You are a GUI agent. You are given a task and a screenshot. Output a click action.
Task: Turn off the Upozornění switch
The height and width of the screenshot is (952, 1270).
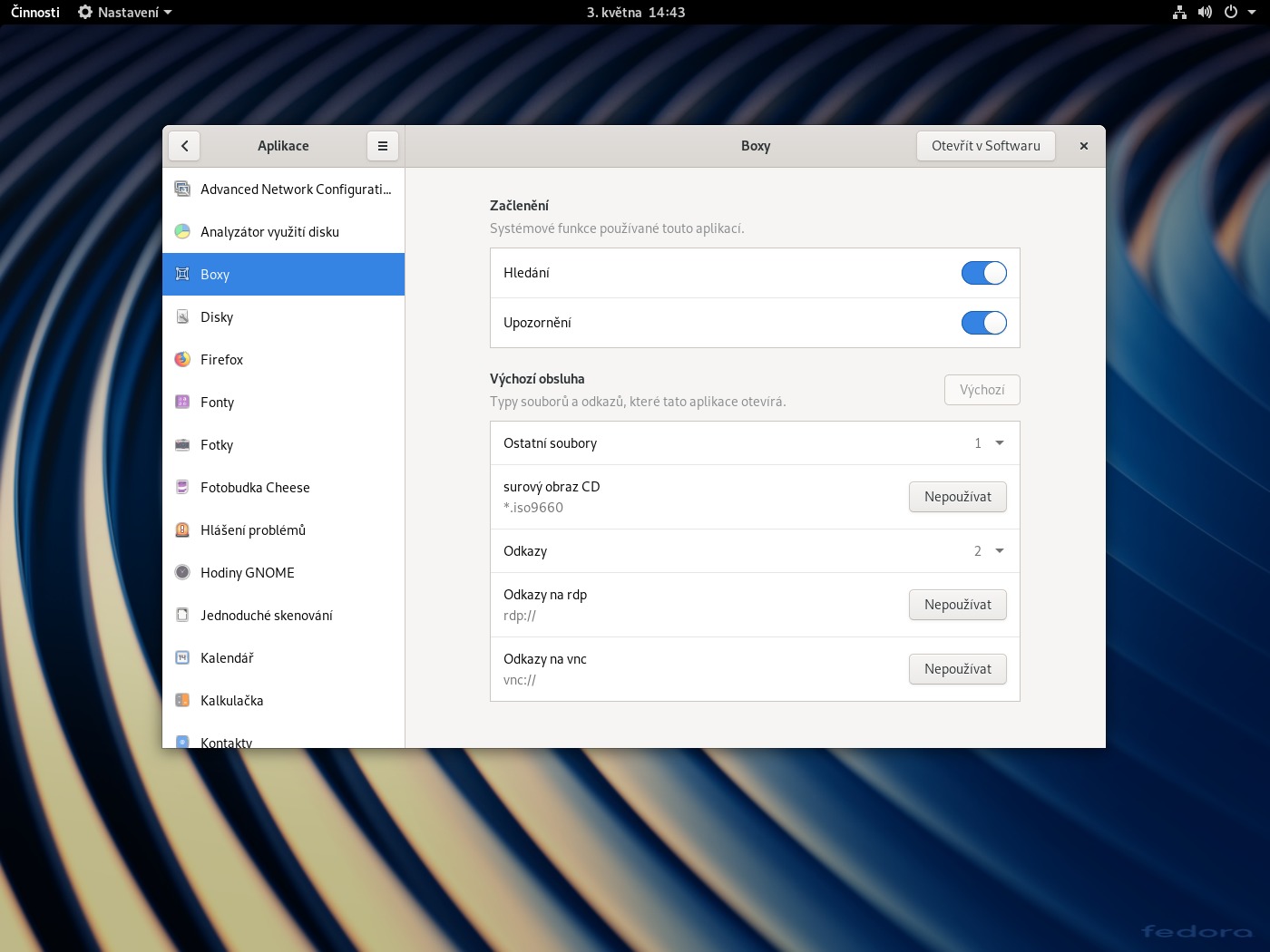(983, 323)
